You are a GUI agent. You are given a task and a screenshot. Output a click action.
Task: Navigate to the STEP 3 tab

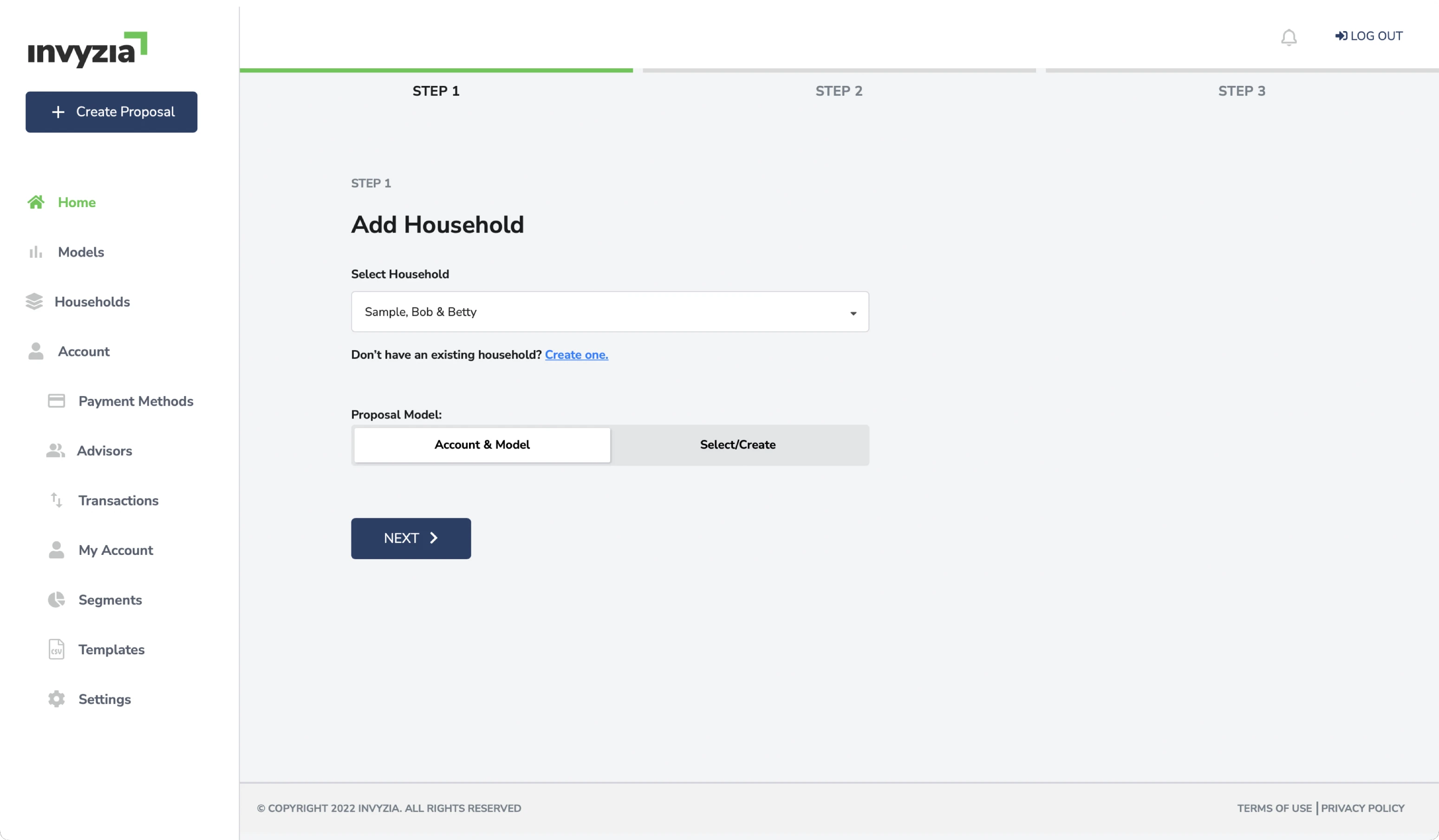[x=1243, y=90]
